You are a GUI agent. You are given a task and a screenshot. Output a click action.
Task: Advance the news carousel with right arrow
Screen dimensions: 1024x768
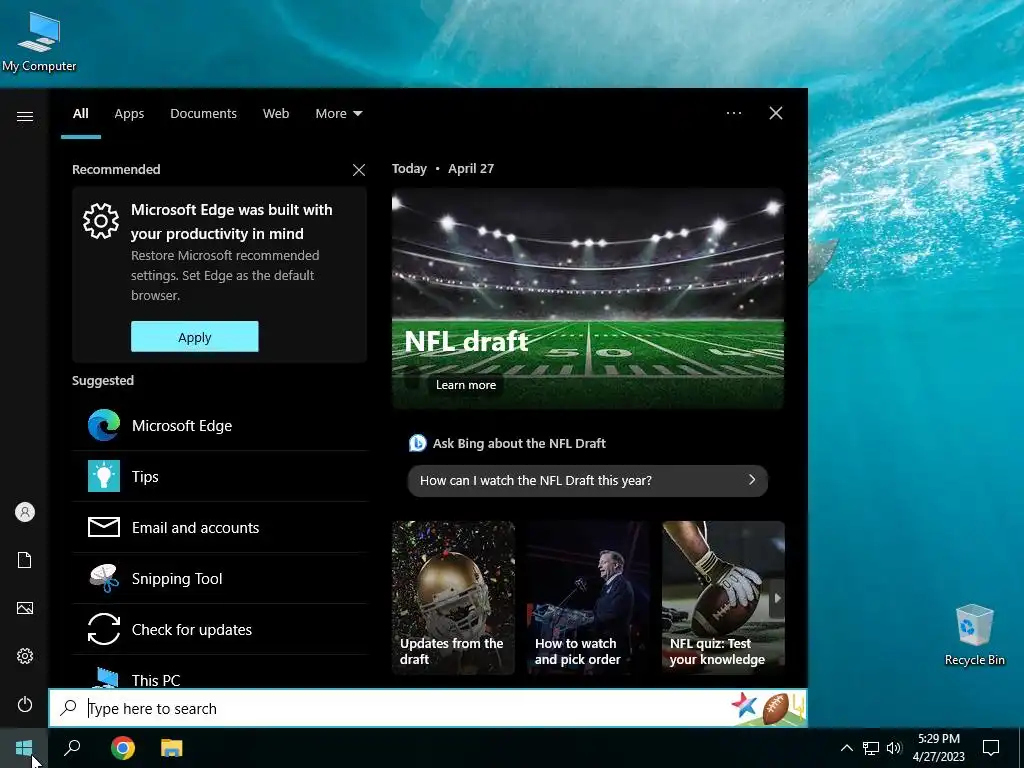tap(776, 598)
